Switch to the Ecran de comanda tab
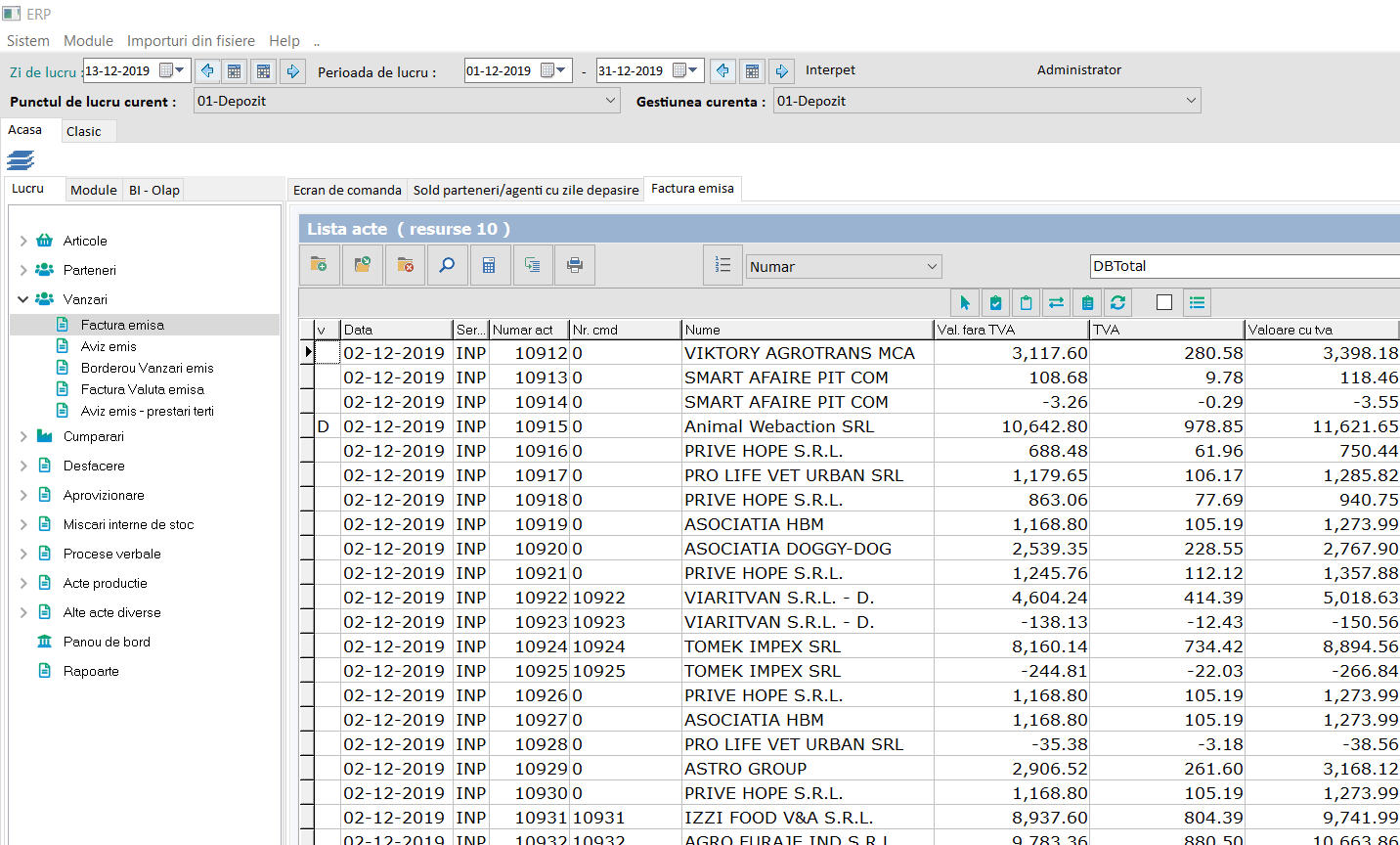 click(347, 190)
